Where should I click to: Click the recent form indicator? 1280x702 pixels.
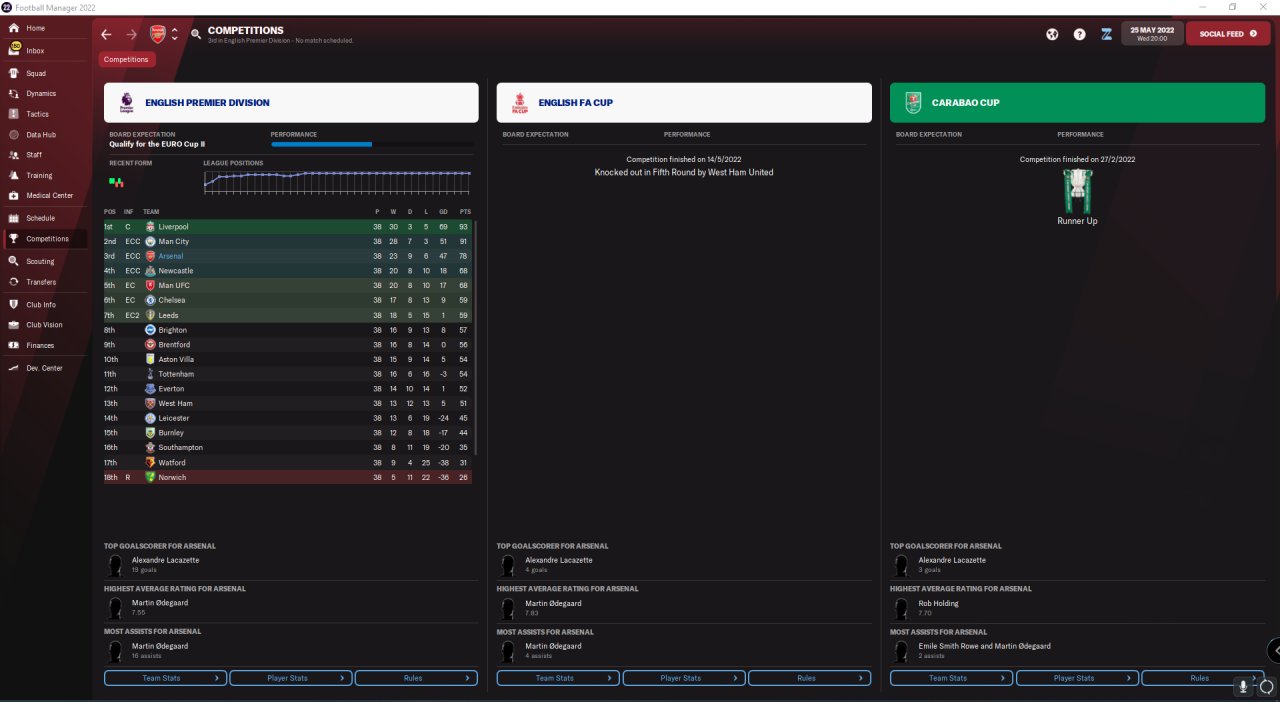117,183
